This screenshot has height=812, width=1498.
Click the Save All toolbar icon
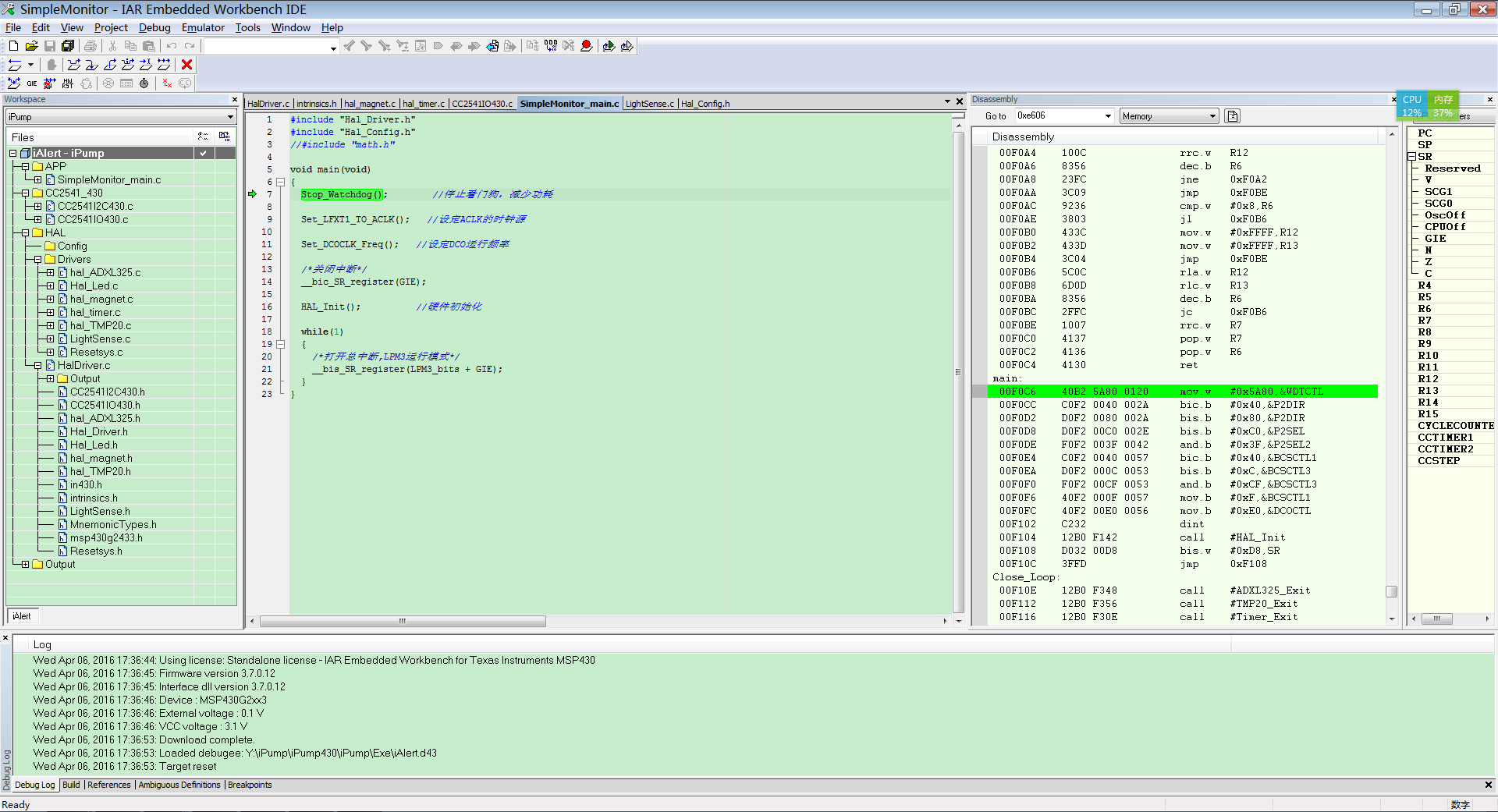click(68, 46)
